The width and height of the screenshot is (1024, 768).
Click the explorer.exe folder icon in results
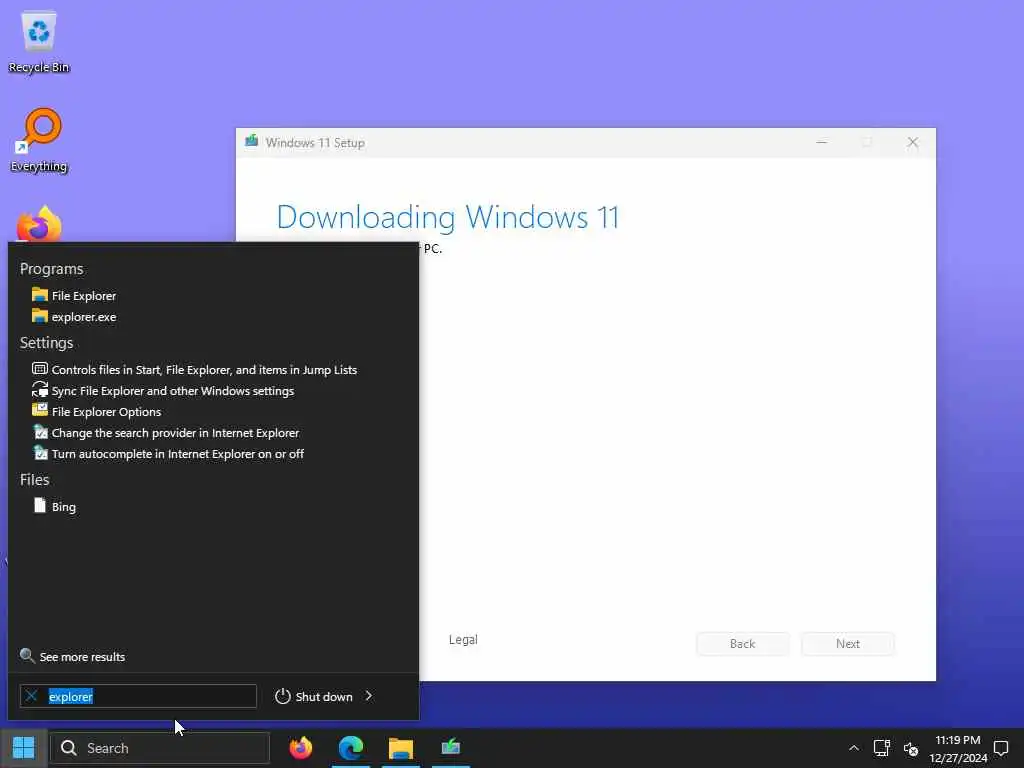[40, 316]
